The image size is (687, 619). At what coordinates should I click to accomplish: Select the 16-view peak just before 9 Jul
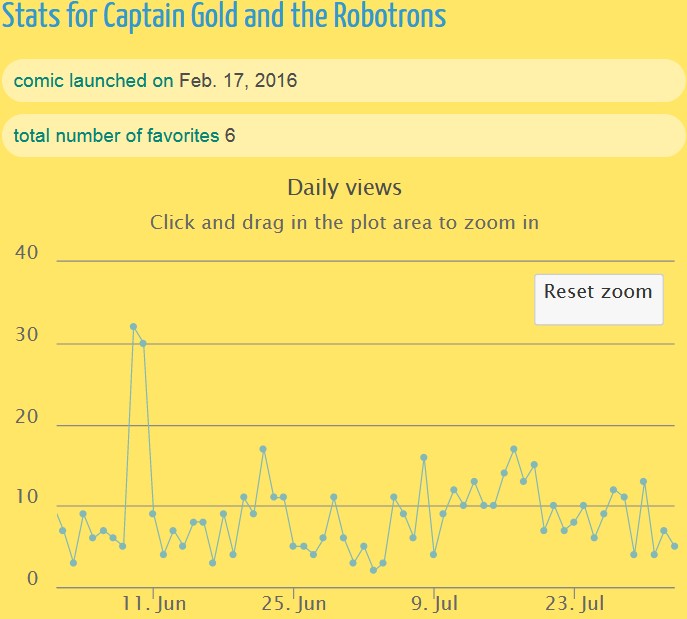tap(424, 457)
